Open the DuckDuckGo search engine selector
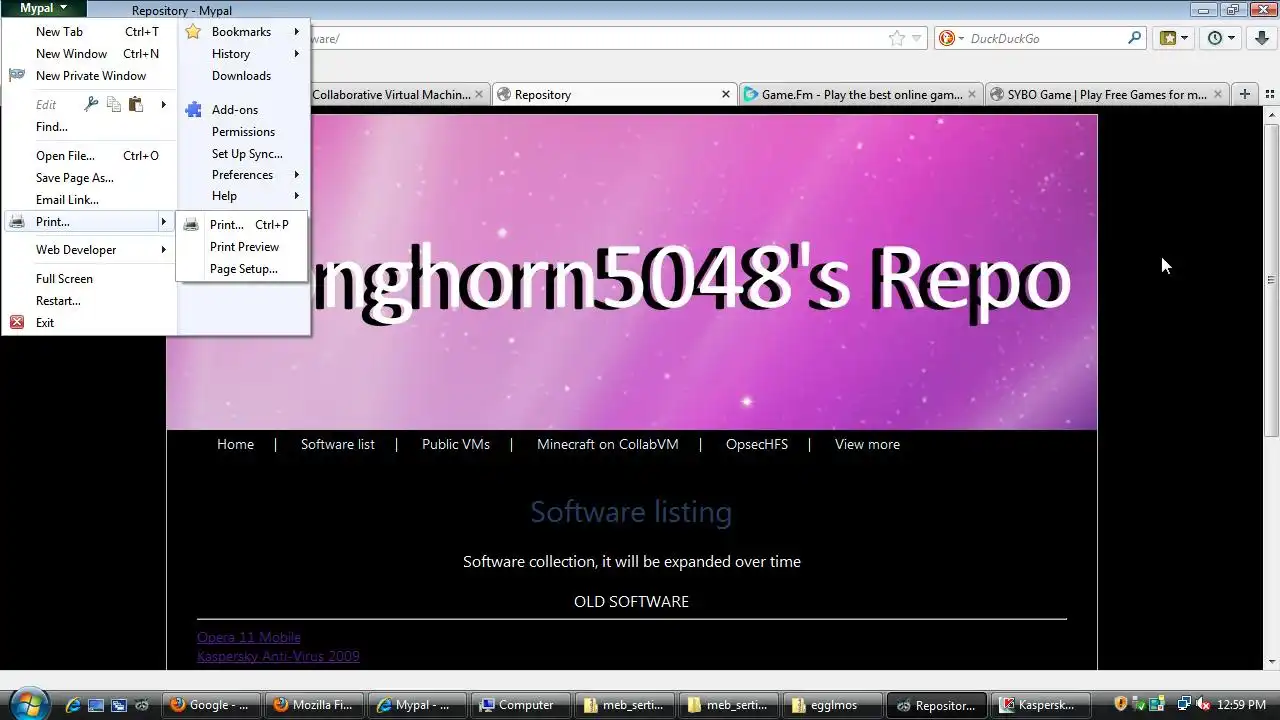 point(950,38)
